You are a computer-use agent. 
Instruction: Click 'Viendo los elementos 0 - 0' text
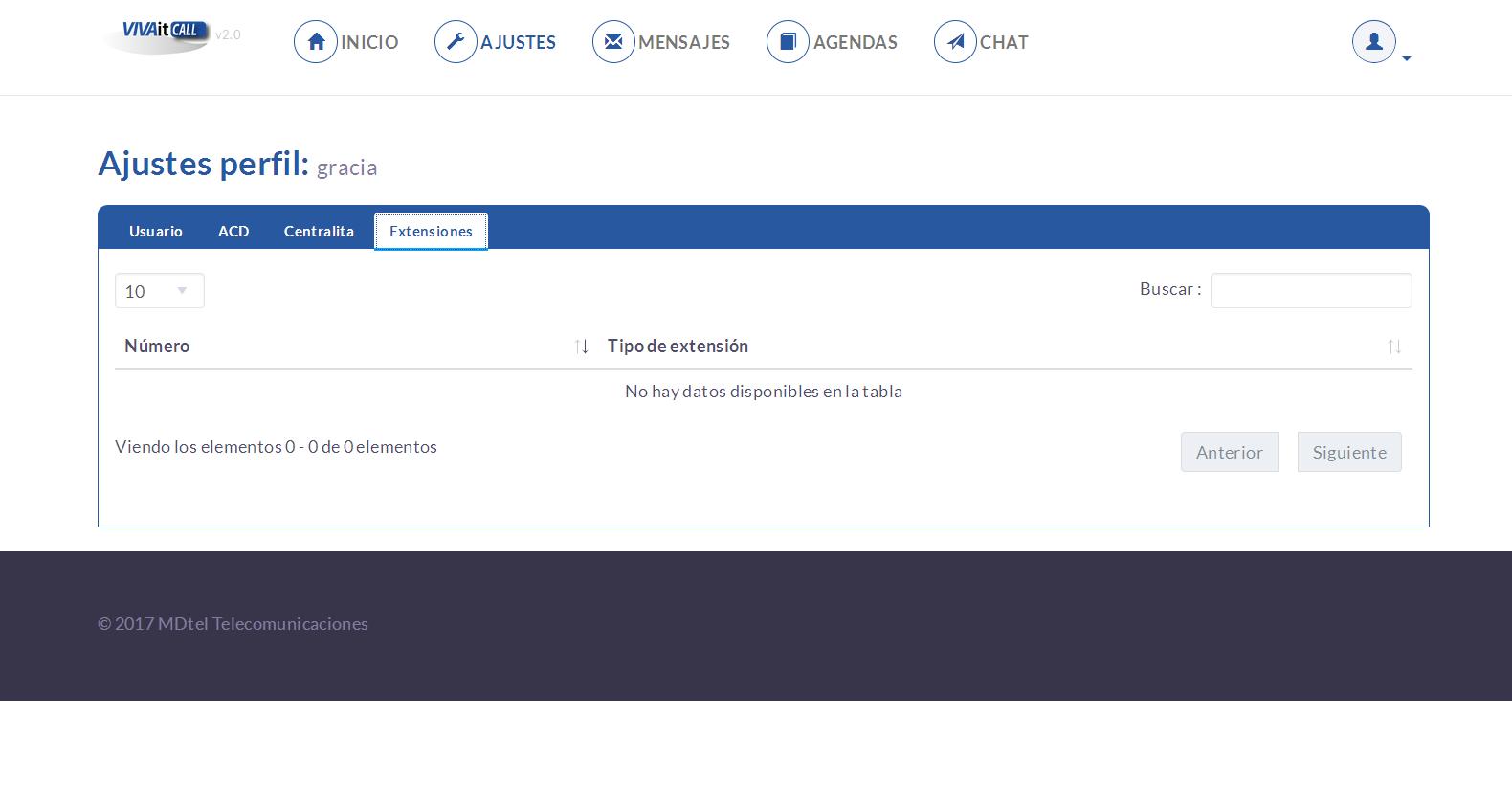coord(276,446)
